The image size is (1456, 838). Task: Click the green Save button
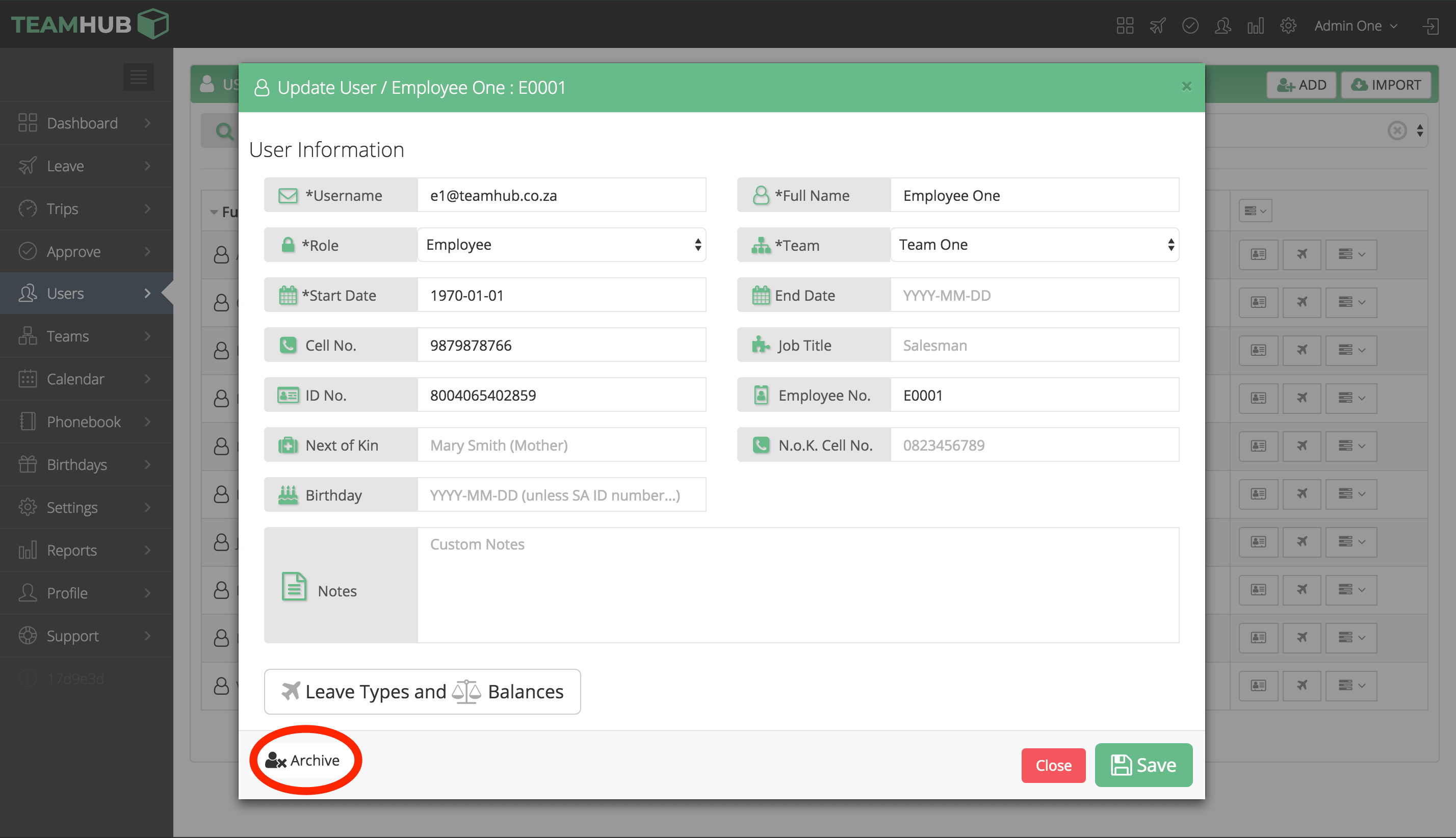tap(1143, 765)
